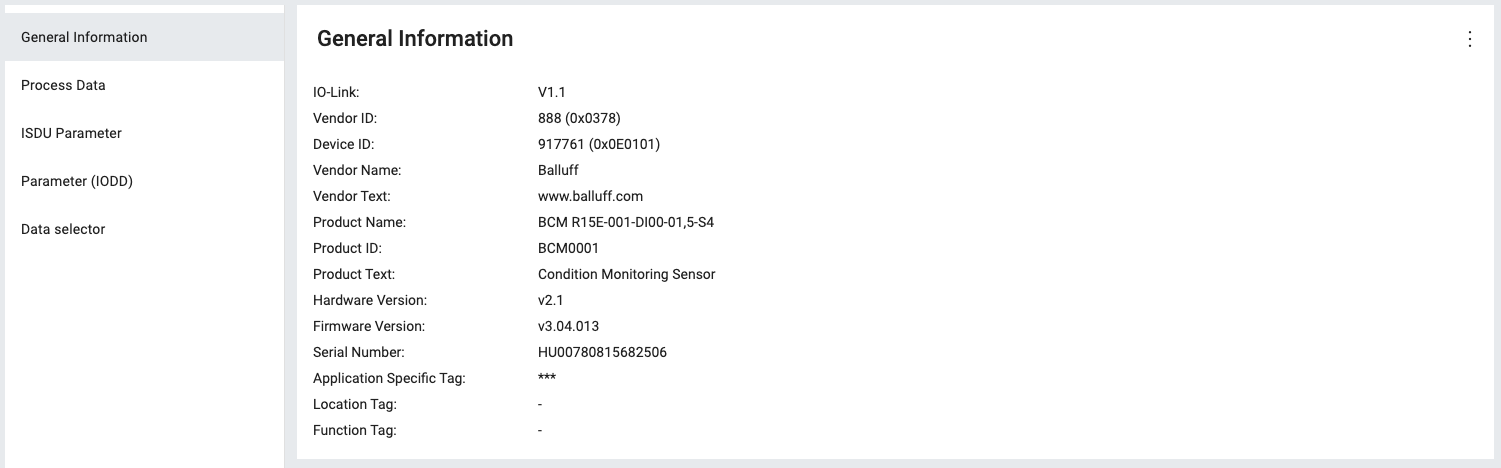Image resolution: width=1501 pixels, height=468 pixels.
Task: Click the hardware version v2.1
Action: 552,300
